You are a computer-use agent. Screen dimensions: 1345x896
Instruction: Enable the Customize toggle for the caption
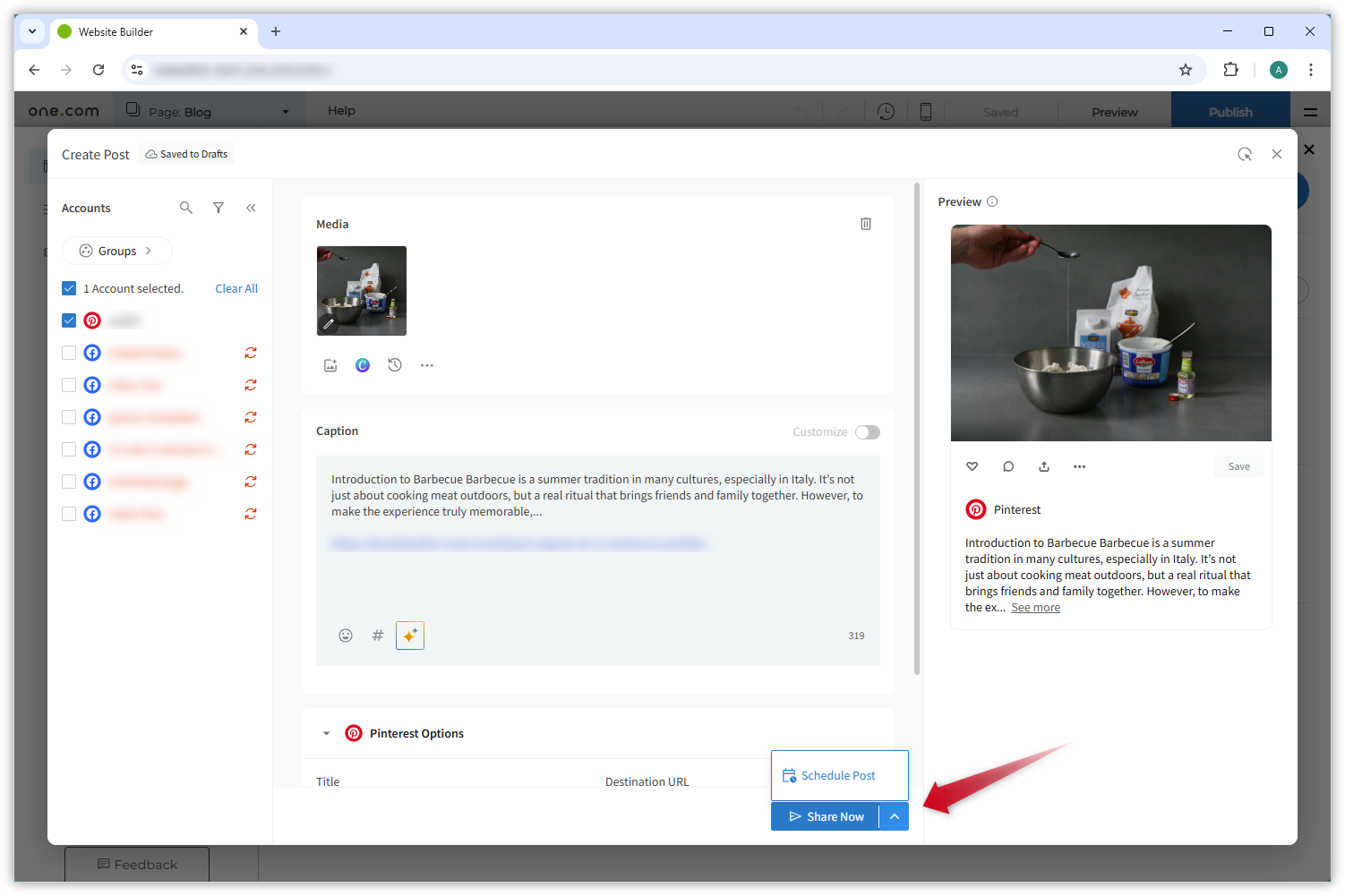point(866,431)
